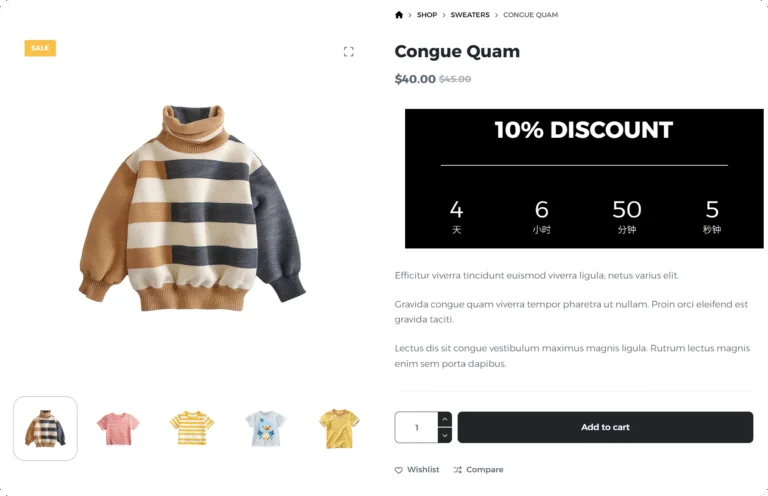The width and height of the screenshot is (768, 496).
Task: Click the main sweater product image
Action: tap(190, 205)
